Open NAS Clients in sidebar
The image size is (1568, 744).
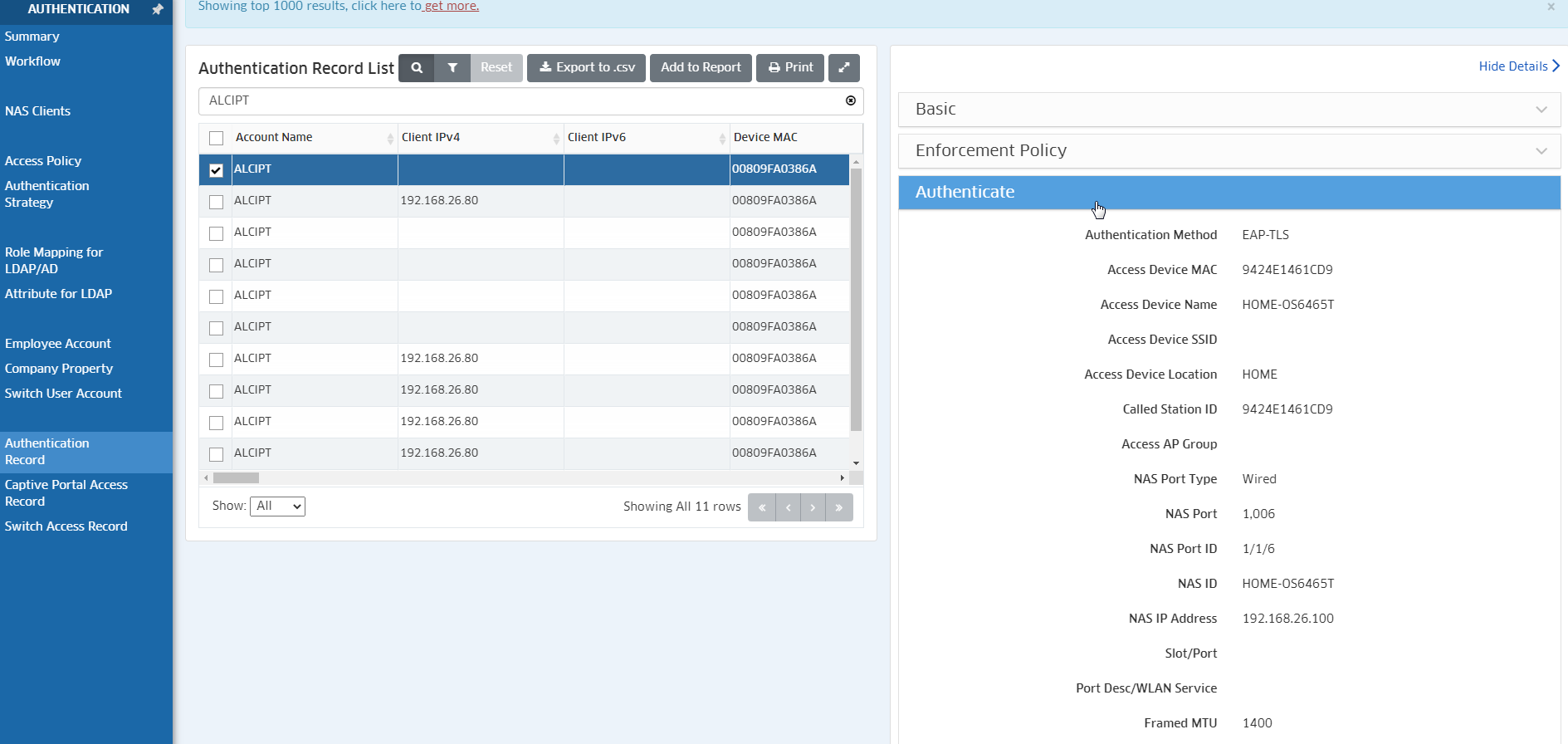coord(37,111)
